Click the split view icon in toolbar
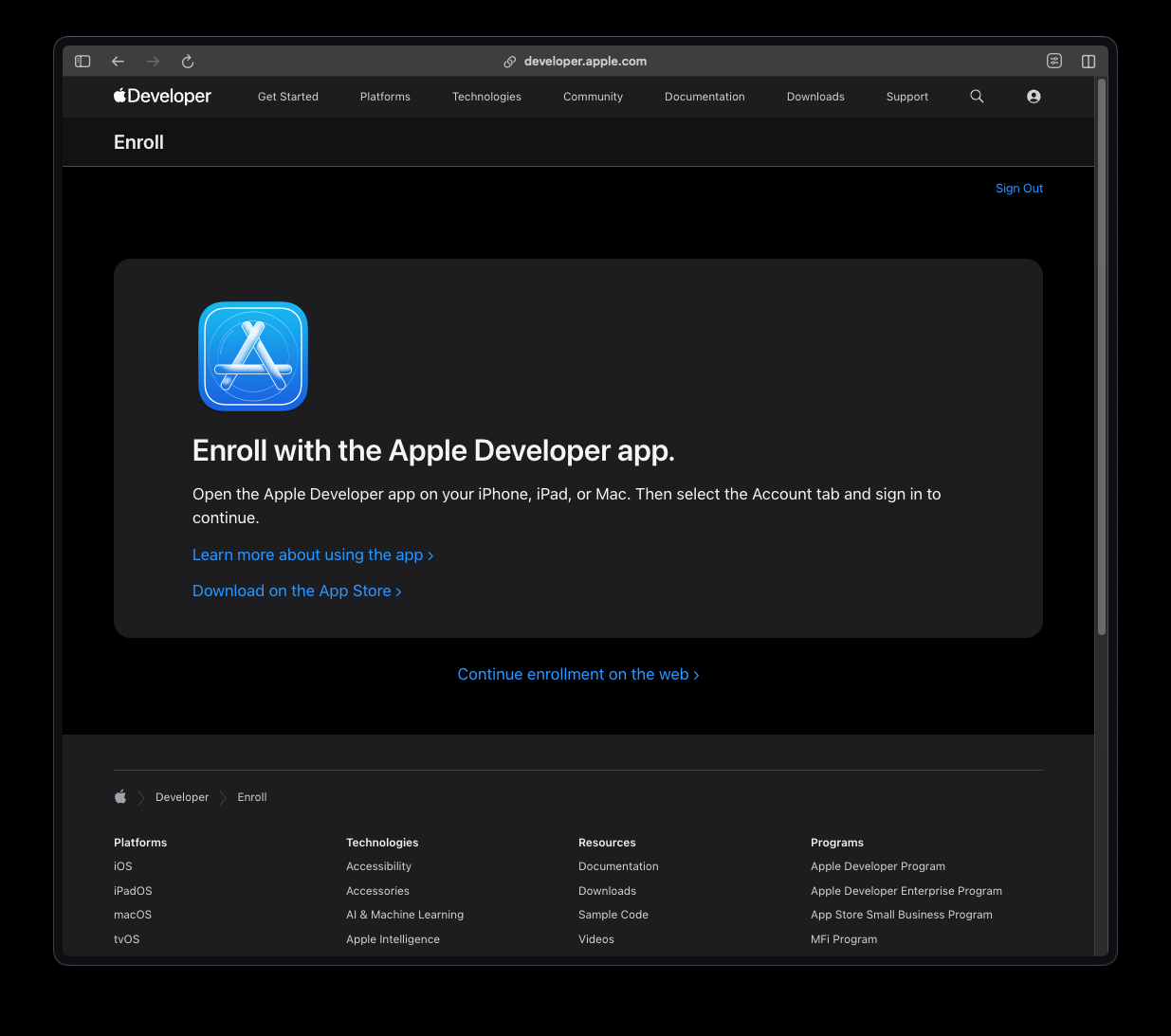1171x1036 pixels. point(1089,62)
